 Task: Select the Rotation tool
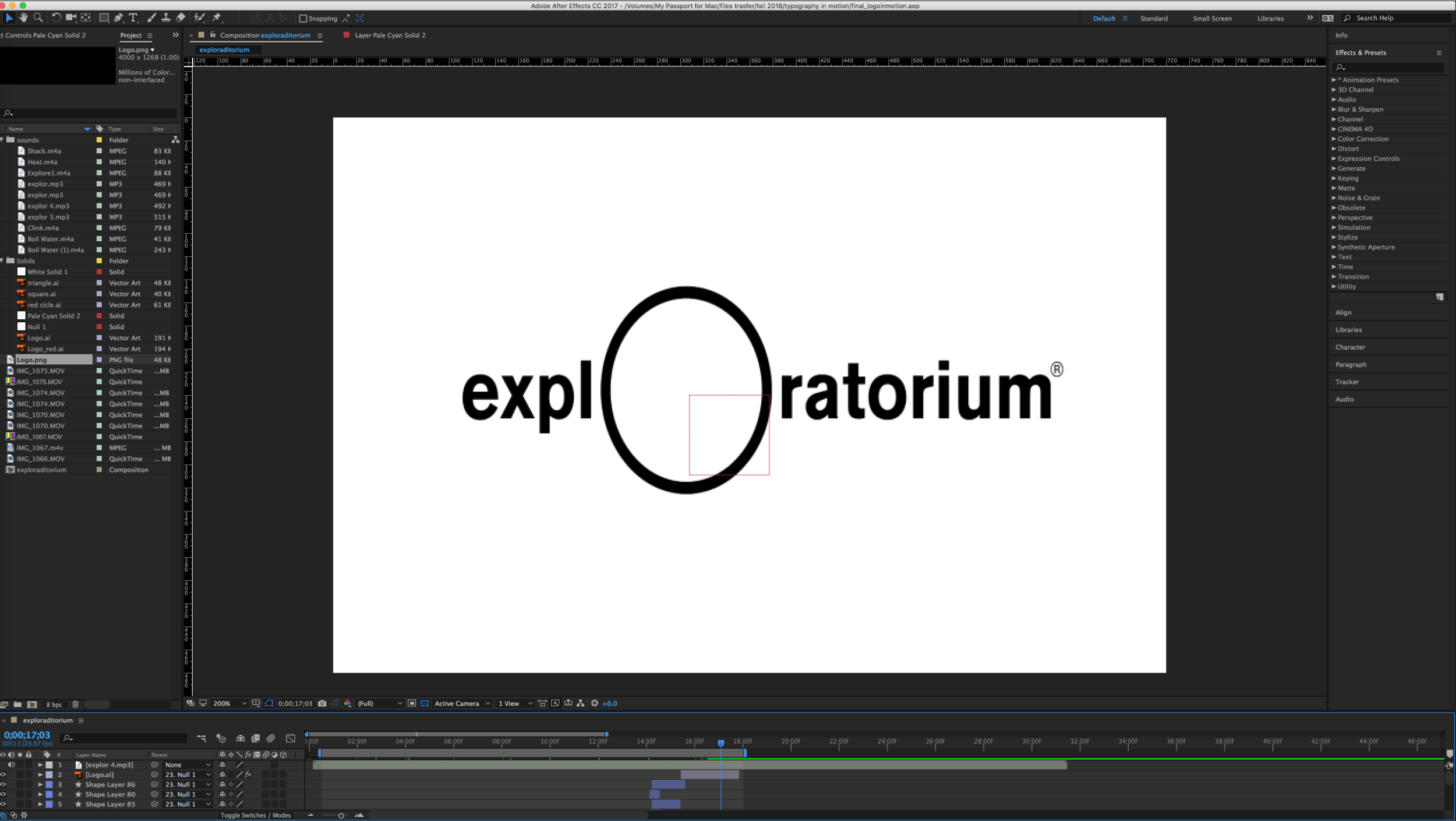(56, 18)
